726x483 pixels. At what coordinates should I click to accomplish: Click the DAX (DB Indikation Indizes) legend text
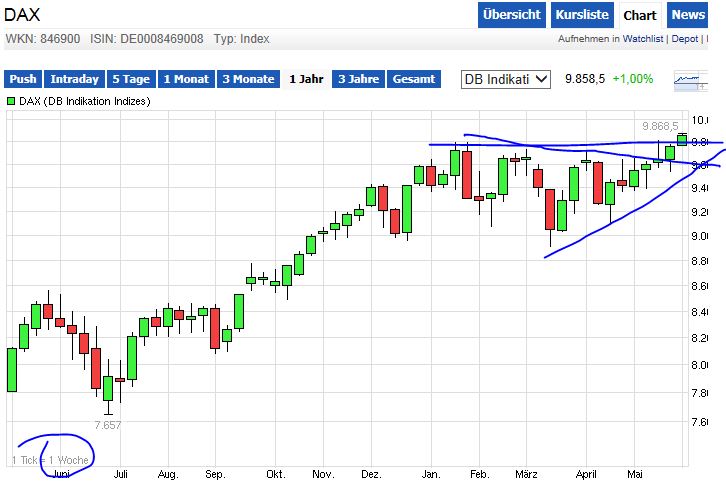pos(85,101)
